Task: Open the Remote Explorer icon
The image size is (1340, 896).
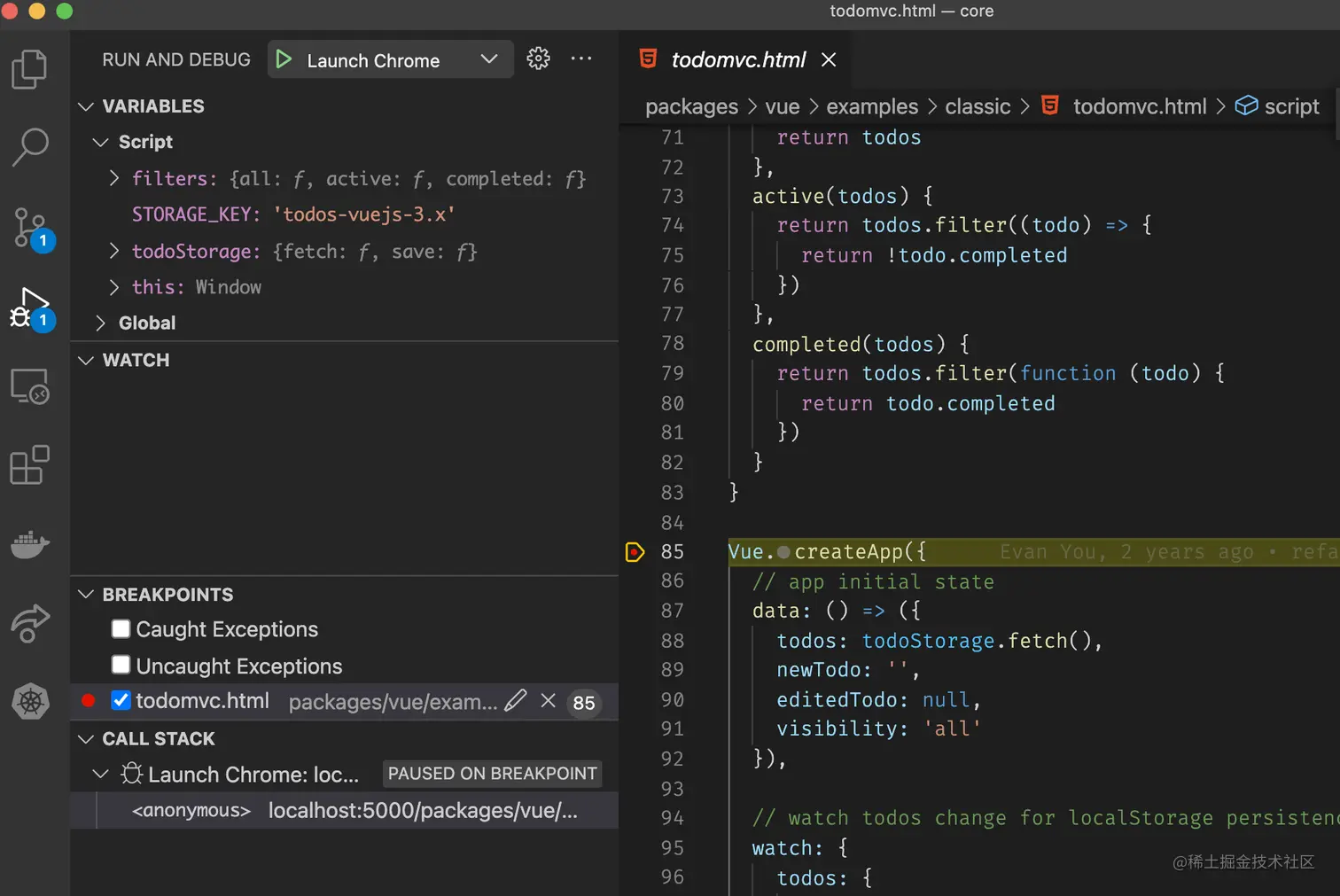Action: (29, 387)
